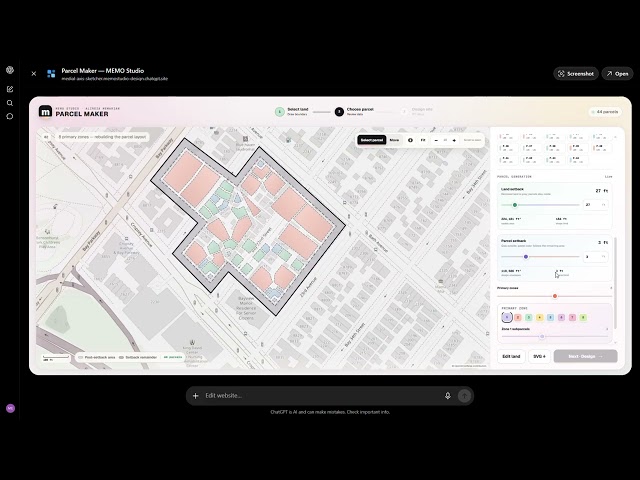Click the Land setback value field showing 27
Viewport: 640px width, 480px height.
pyautogui.click(x=595, y=204)
